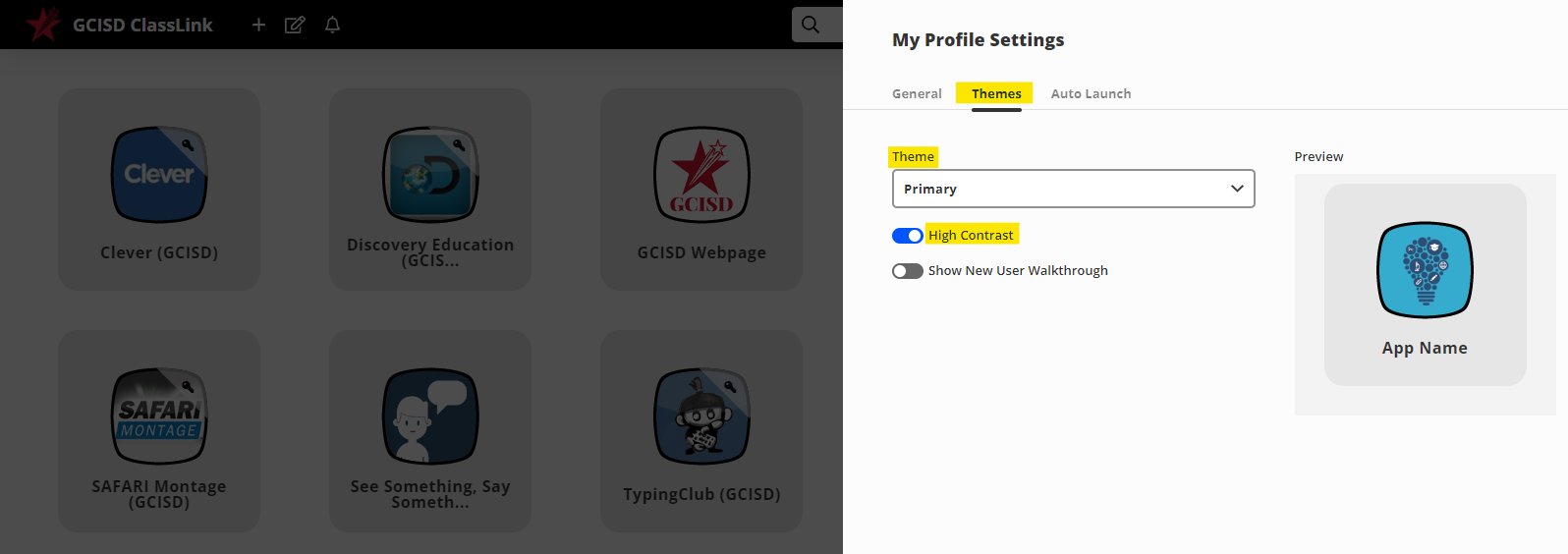1568x554 pixels.
Task: Open notifications bell icon
Action: [x=332, y=25]
